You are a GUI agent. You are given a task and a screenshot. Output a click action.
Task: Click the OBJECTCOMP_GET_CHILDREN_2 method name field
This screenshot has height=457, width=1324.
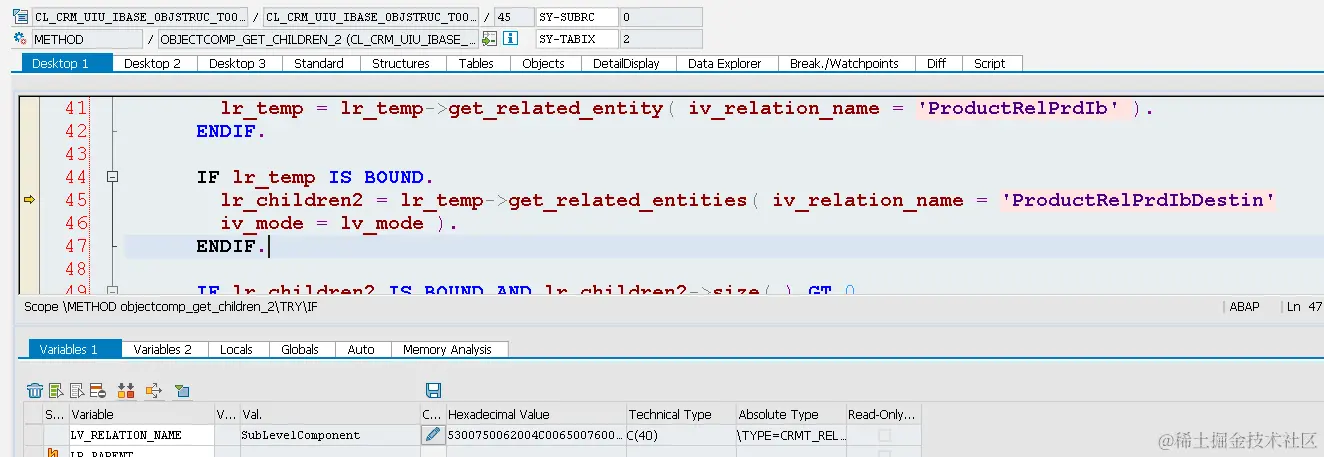point(319,39)
